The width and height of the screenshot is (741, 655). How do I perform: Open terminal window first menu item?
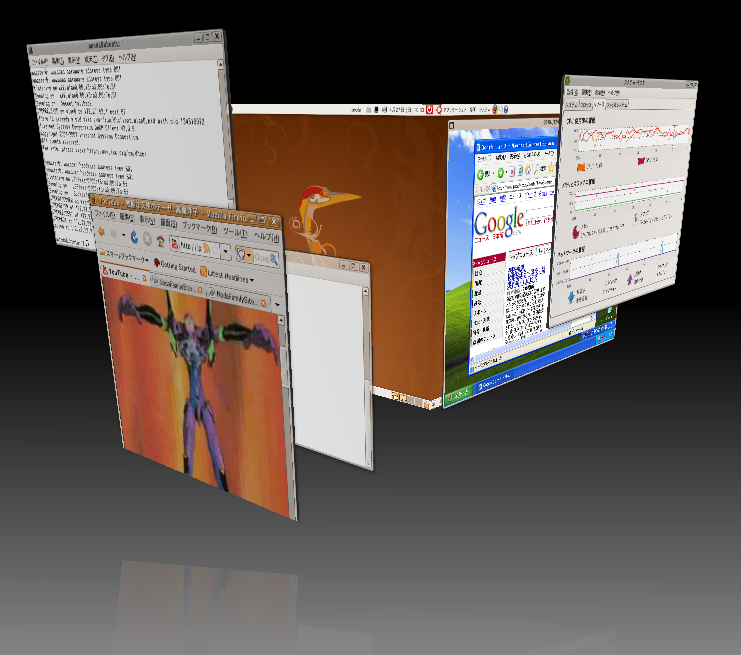pyautogui.click(x=40, y=61)
